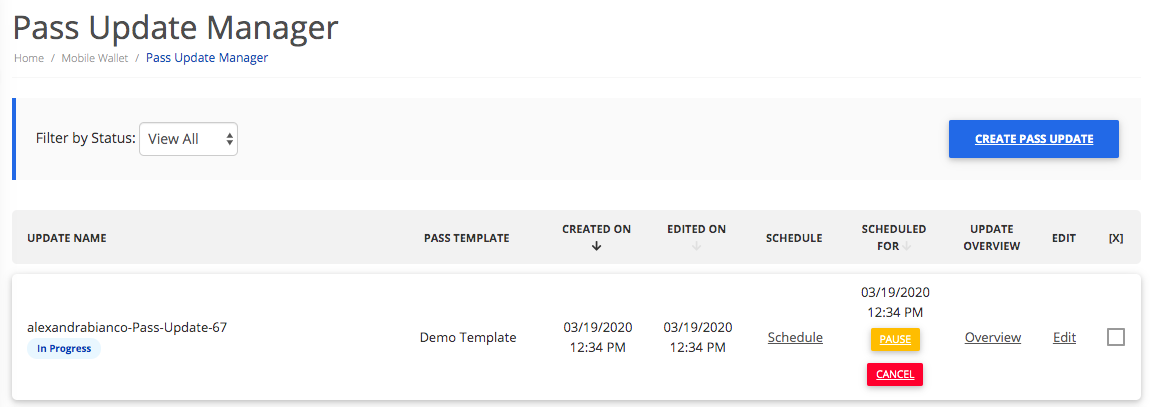
Task: Click the Update Overview column header
Action: click(992, 238)
